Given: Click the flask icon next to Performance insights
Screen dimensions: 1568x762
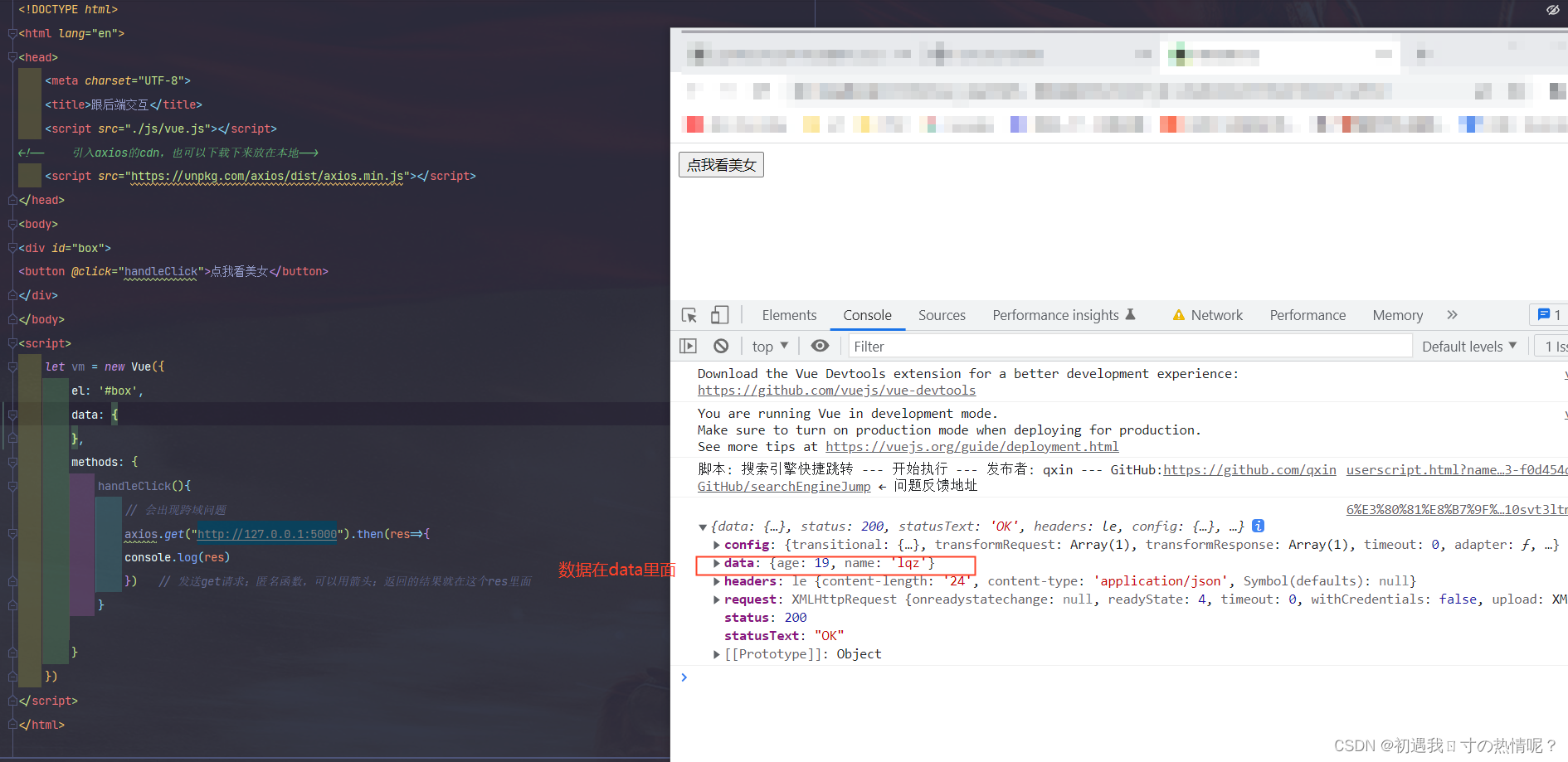Looking at the screenshot, I should tap(1130, 314).
